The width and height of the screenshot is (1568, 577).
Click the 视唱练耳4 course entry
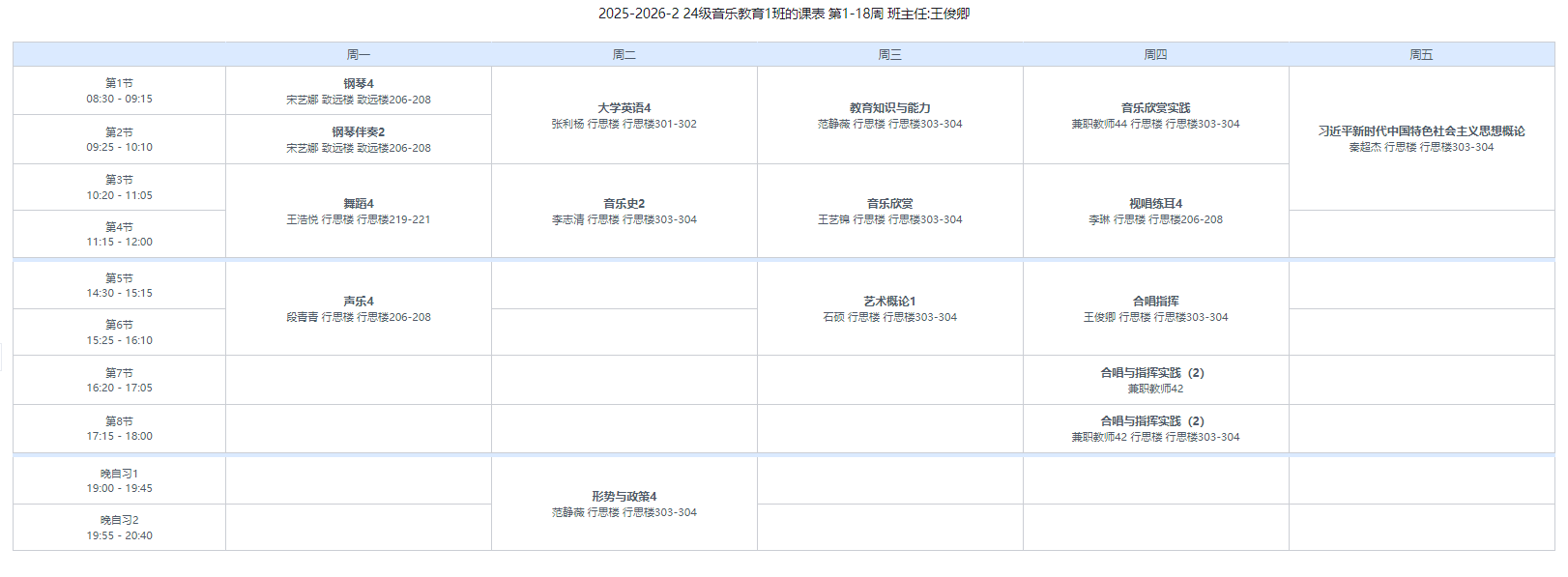1155,211
